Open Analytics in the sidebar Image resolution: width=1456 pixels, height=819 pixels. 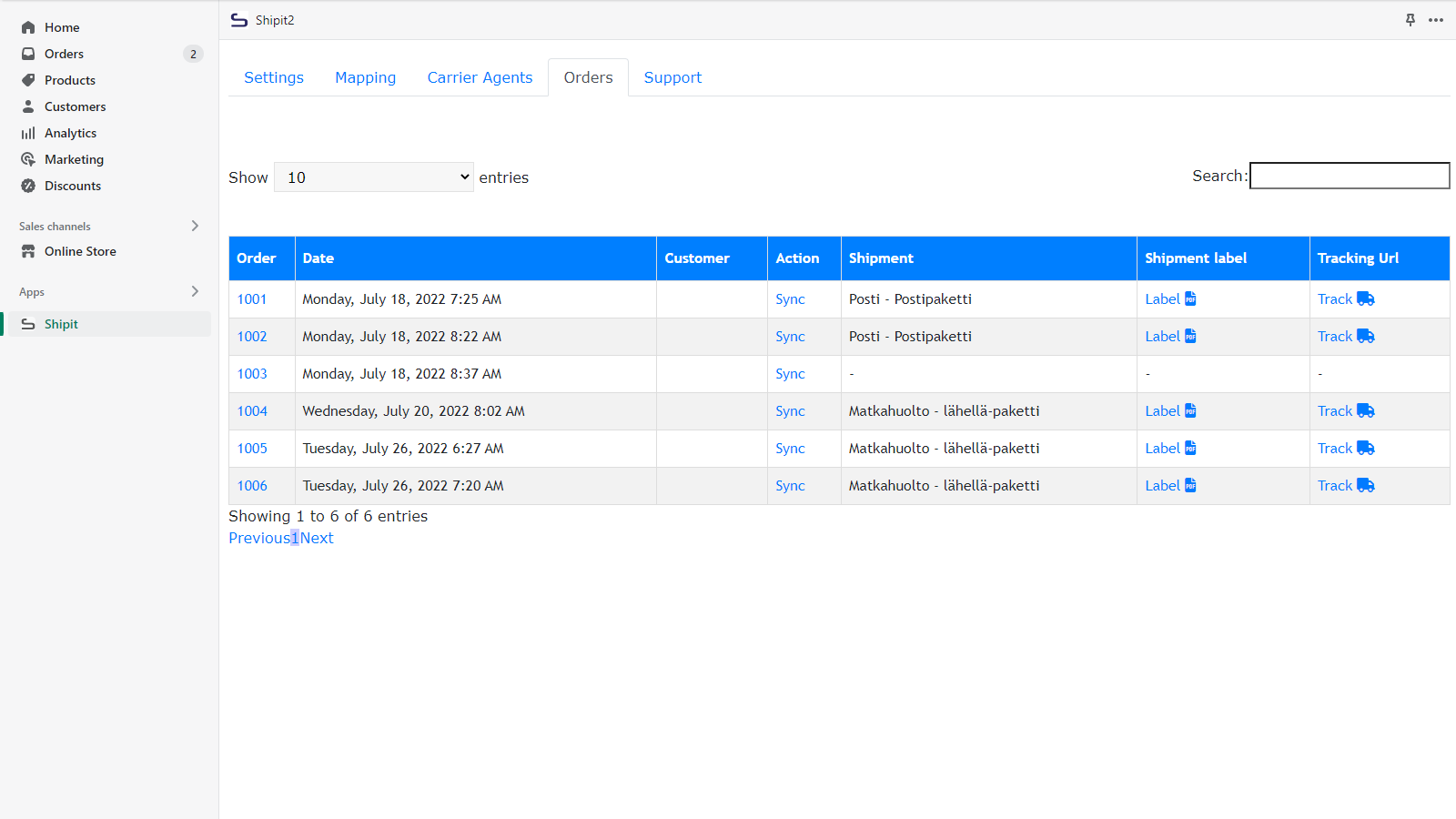(x=70, y=133)
